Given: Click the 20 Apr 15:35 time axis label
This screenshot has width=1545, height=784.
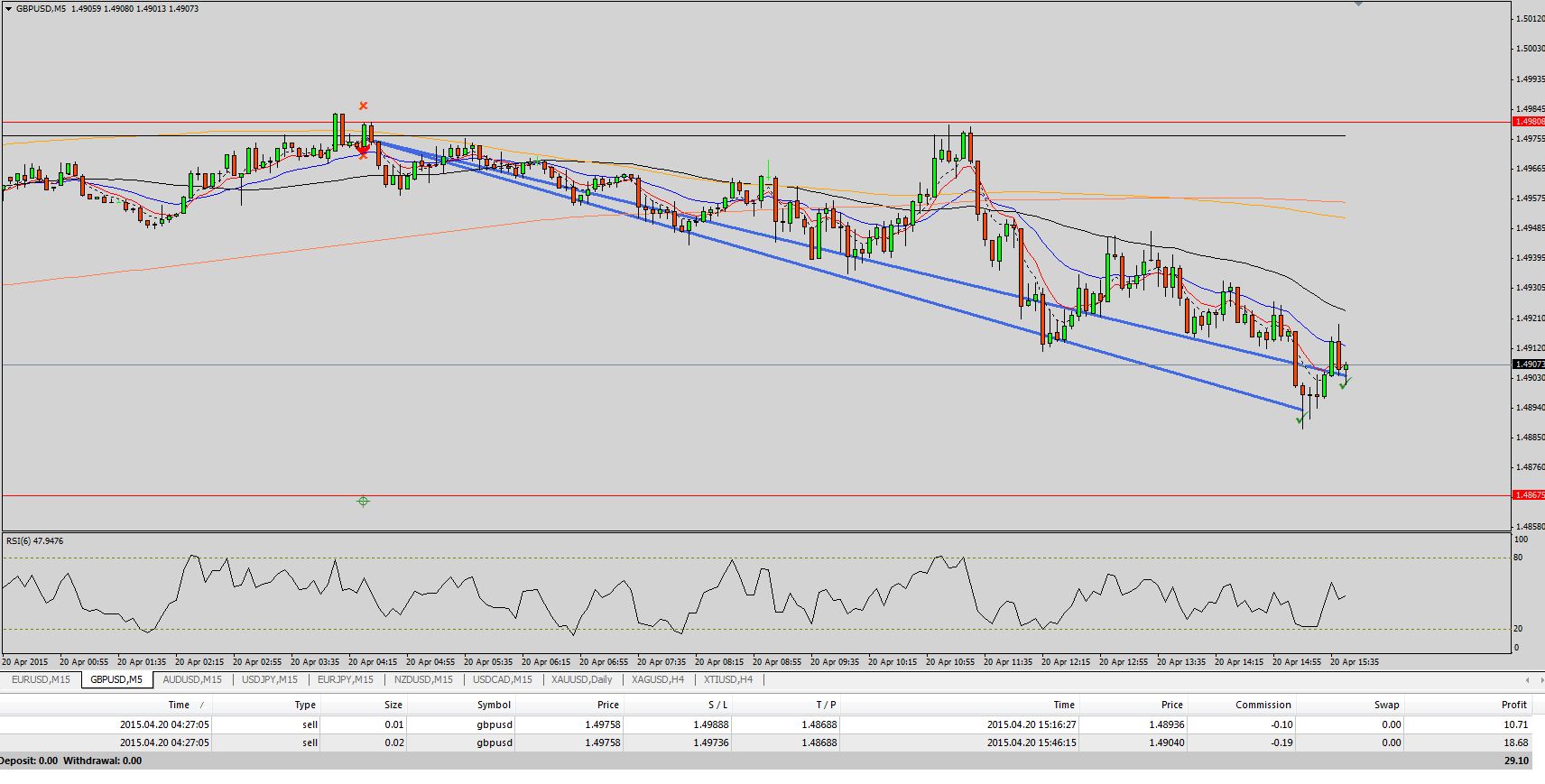Looking at the screenshot, I should 1355,661.
